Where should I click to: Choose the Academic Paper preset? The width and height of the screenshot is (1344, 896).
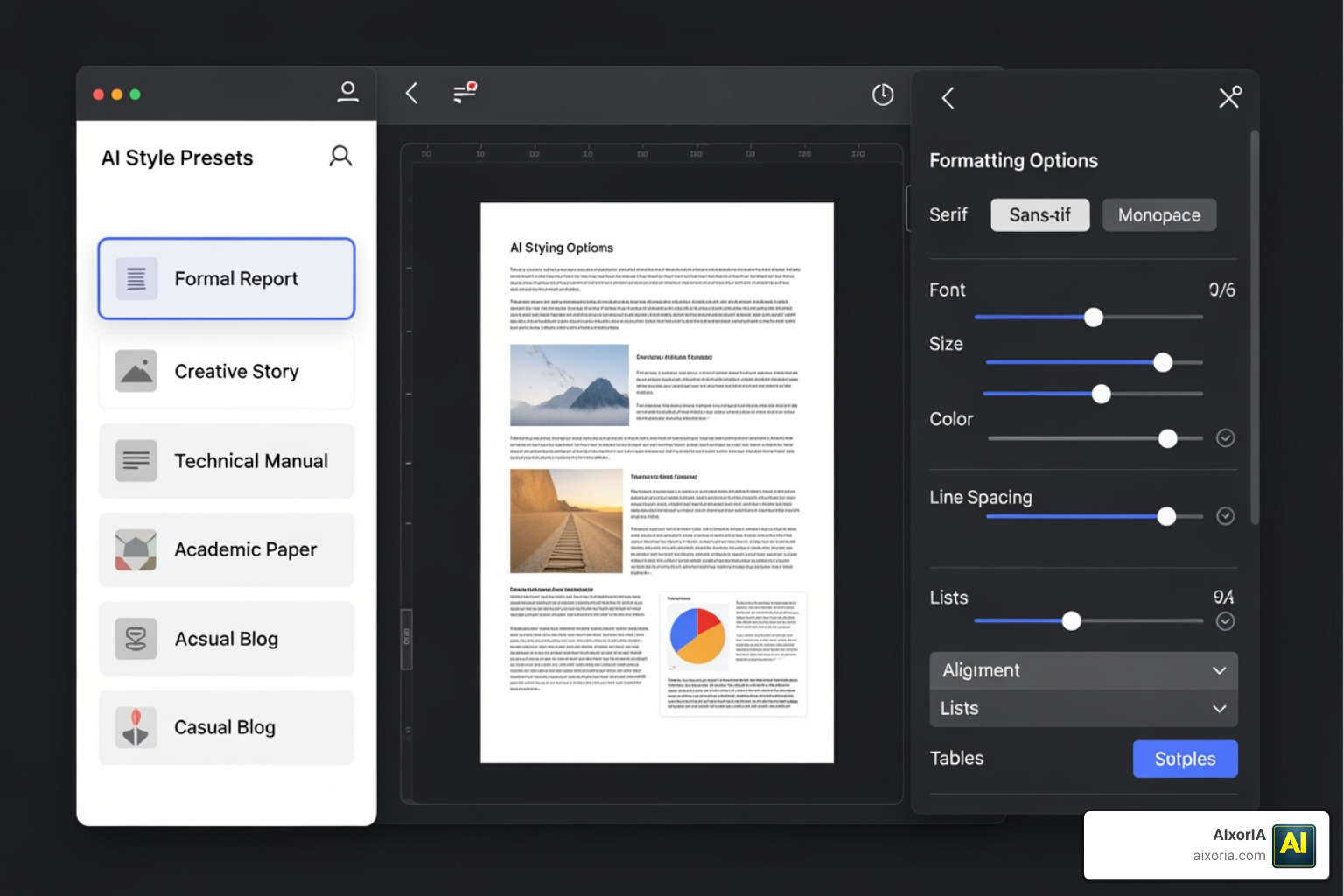227,549
